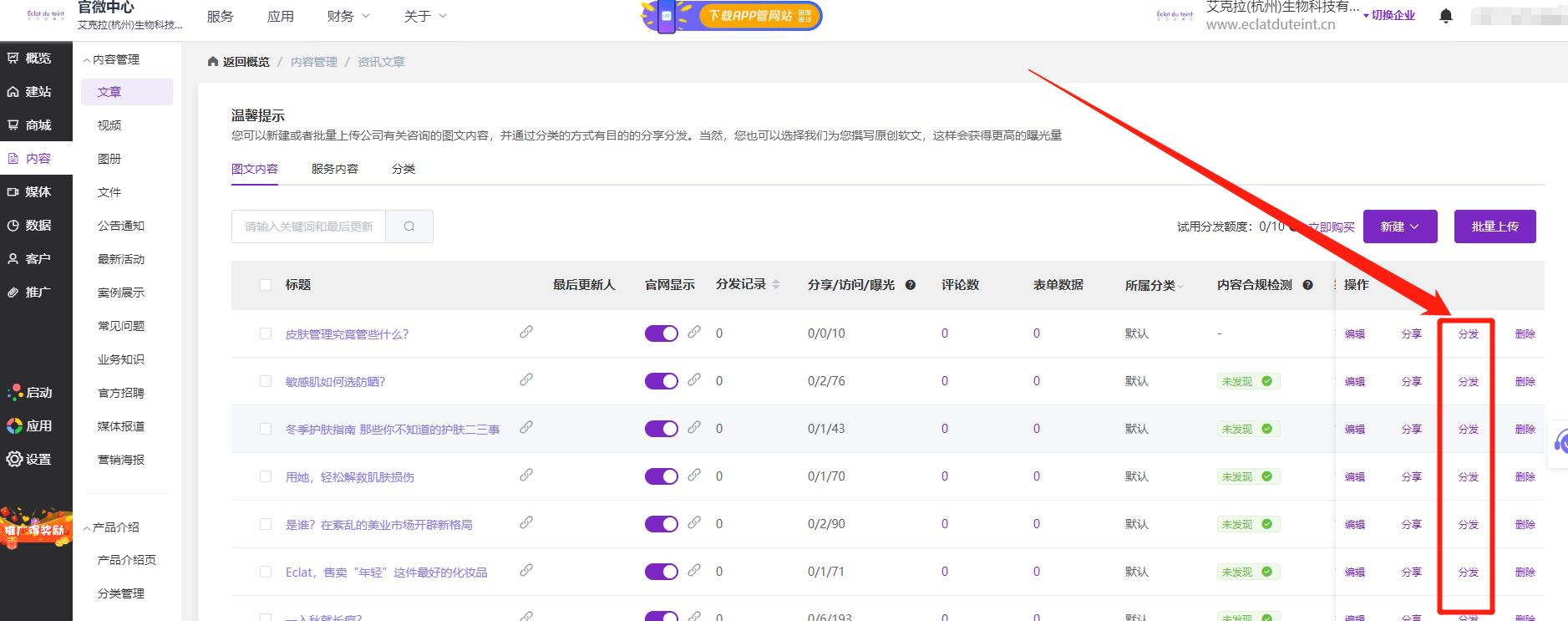Toggle 官网显示 for 皮肤管理究竟管些什么?
This screenshot has height=621, width=1568.
click(x=661, y=333)
